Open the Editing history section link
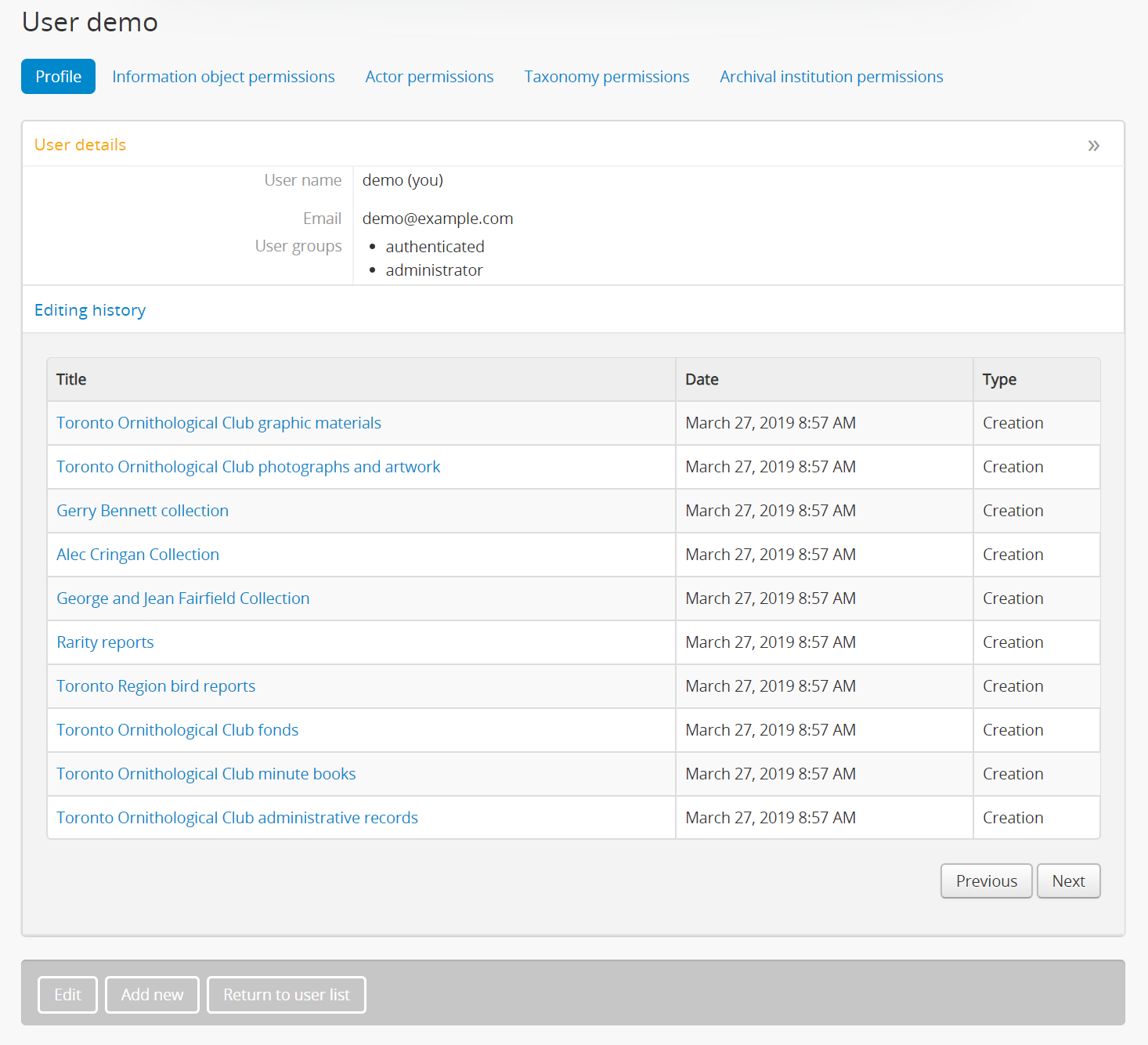This screenshot has width=1148, height=1045. 90,310
